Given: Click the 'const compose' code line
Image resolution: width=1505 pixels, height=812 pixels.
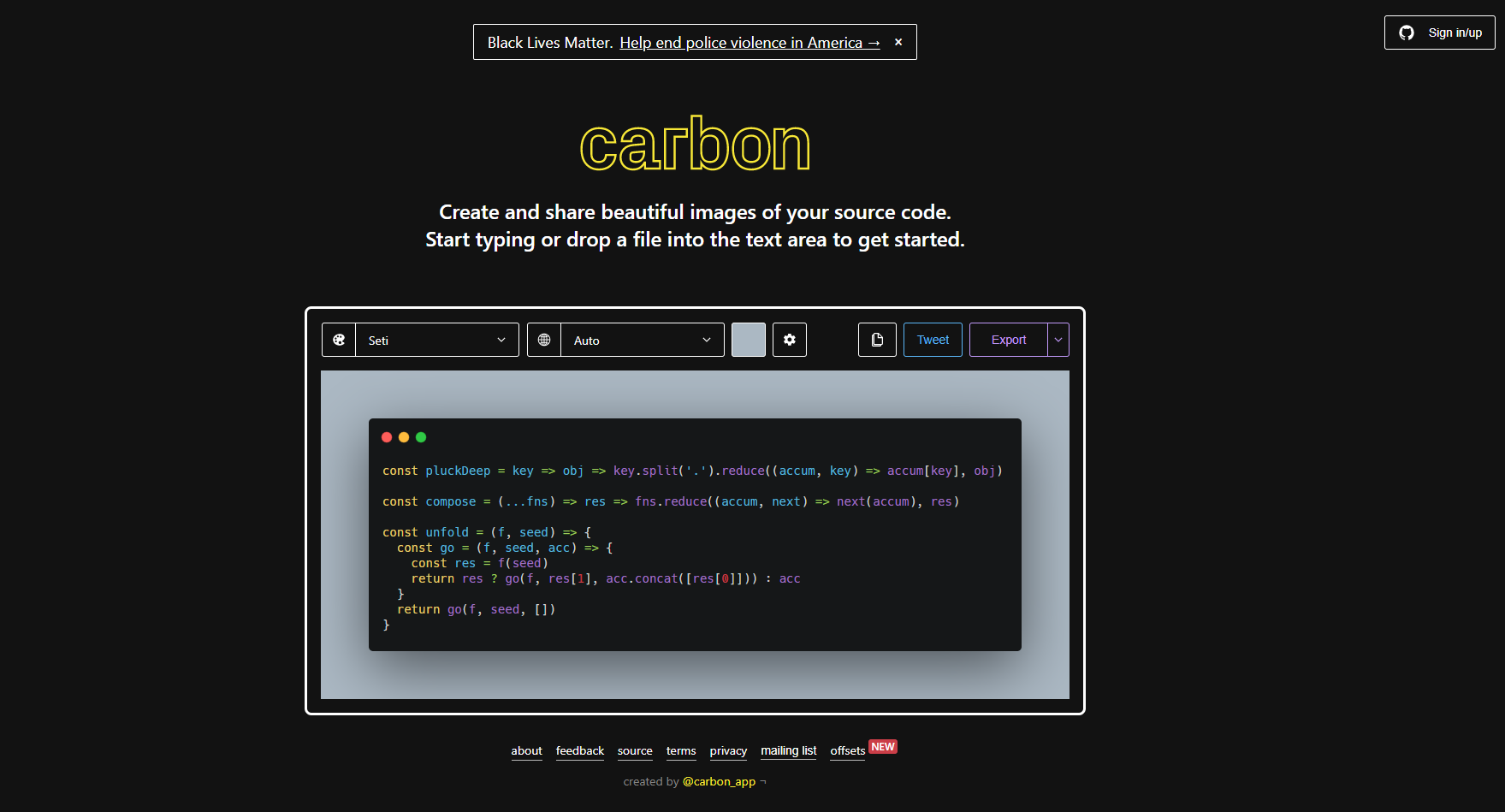Looking at the screenshot, I should (x=671, y=501).
